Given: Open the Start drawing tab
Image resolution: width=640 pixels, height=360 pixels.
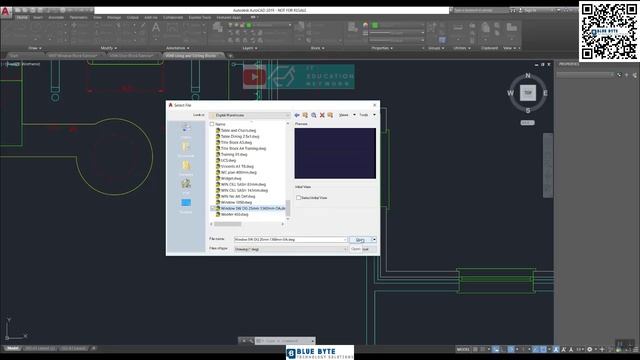Looking at the screenshot, I should 13,56.
